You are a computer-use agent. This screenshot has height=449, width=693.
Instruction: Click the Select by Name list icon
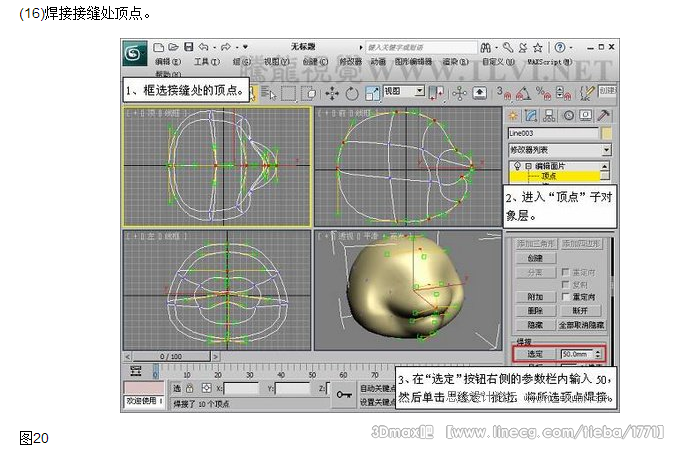click(268, 94)
